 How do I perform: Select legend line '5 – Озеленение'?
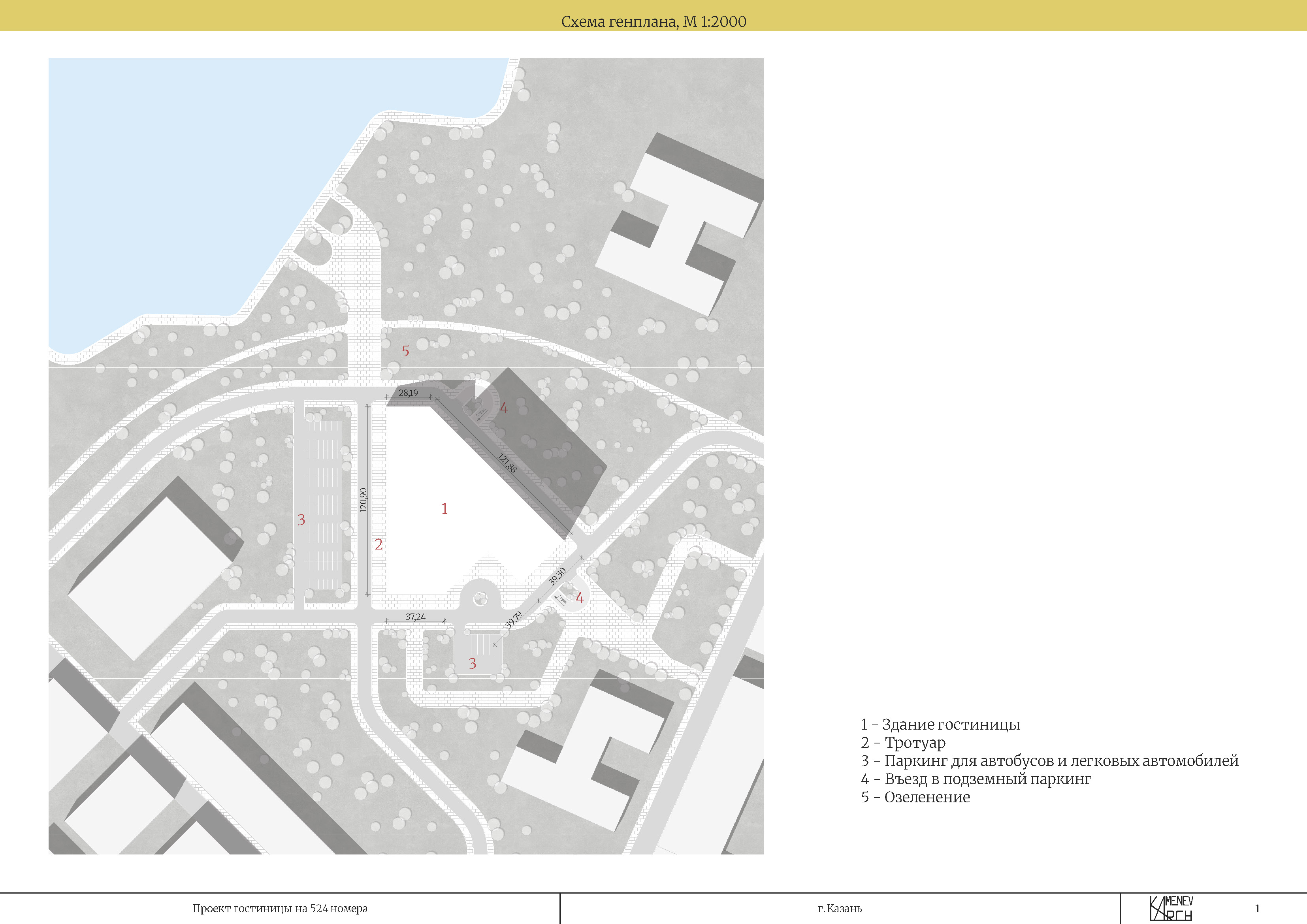(x=915, y=797)
